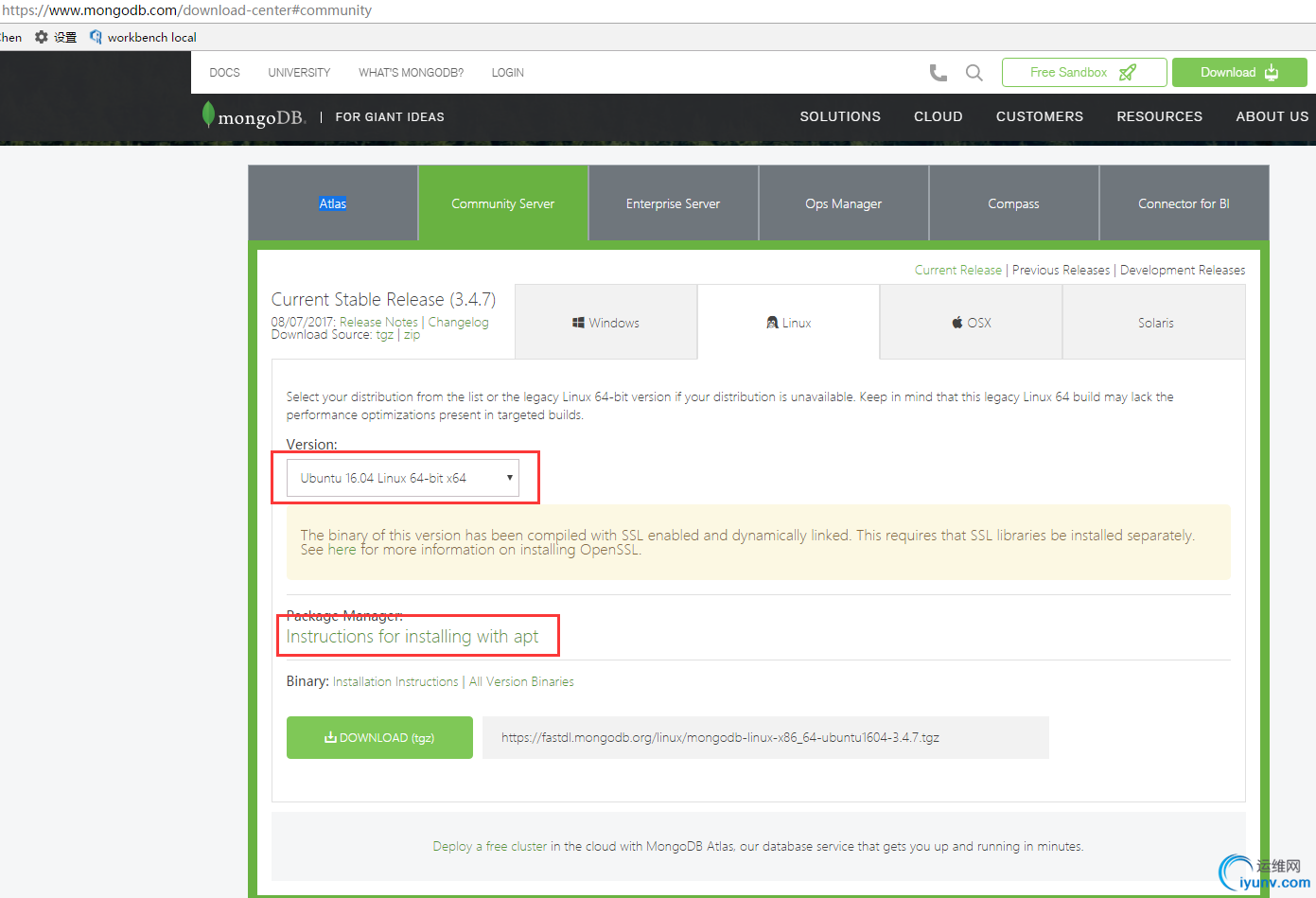Open Previous Releases link
The height and width of the screenshot is (898, 1316).
1061,270
